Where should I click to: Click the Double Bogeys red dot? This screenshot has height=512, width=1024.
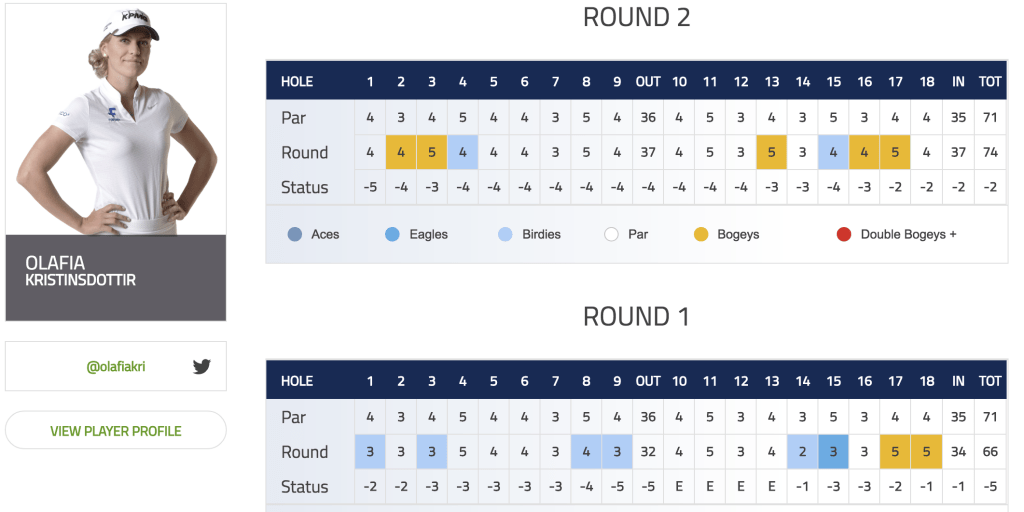pos(844,234)
